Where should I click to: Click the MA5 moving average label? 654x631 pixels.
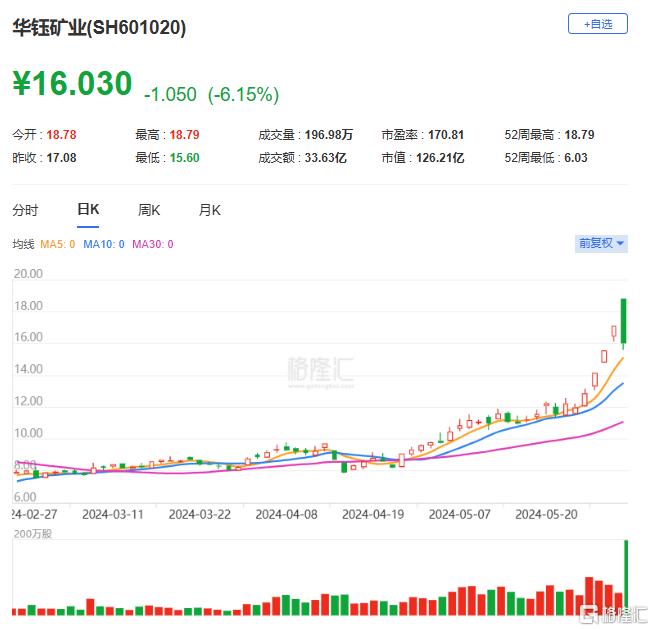pyautogui.click(x=58, y=244)
